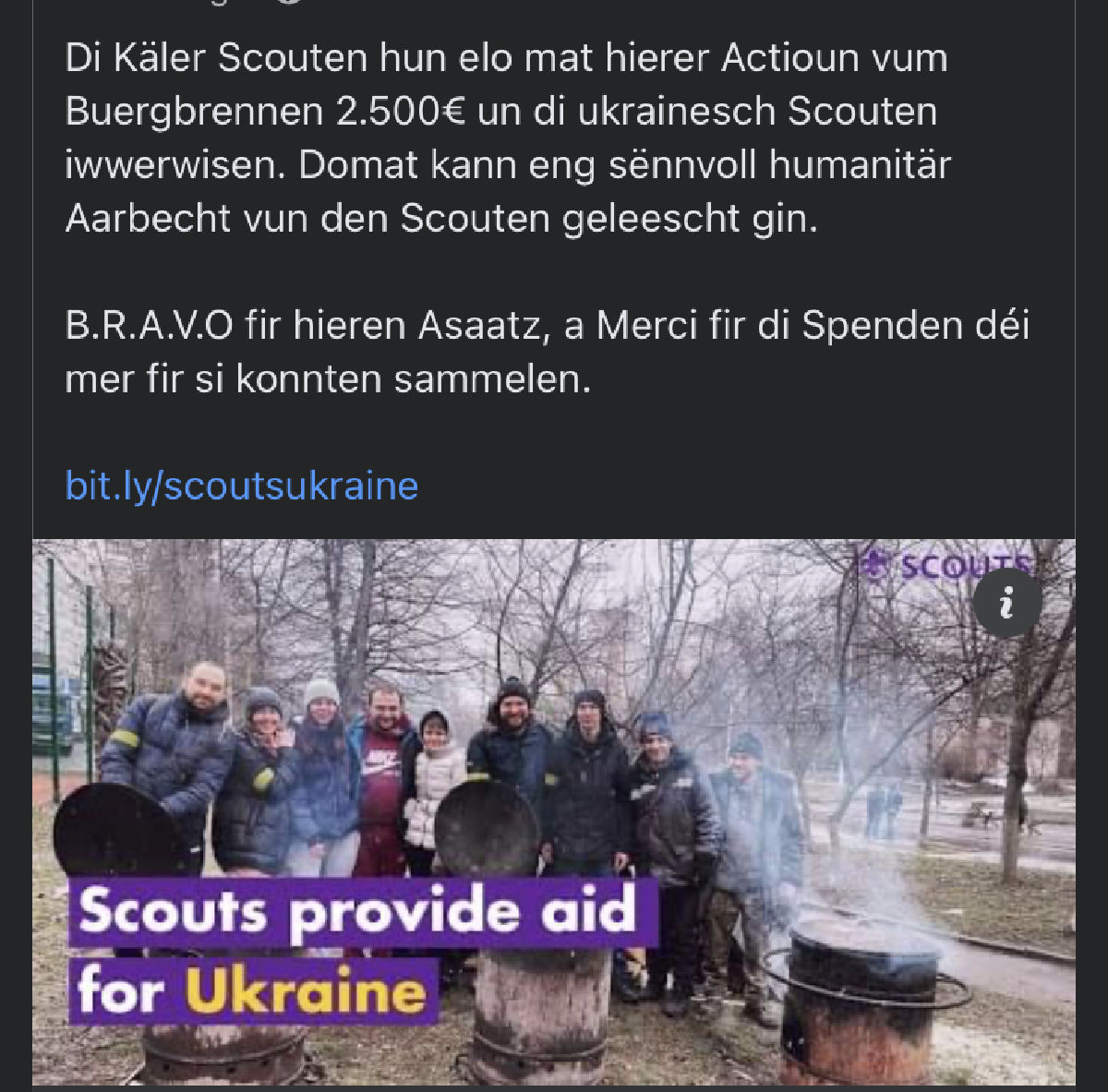Image resolution: width=1108 pixels, height=1092 pixels.
Task: Click the paragraph starting "Di Käler Scouten"
Action: (x=508, y=138)
